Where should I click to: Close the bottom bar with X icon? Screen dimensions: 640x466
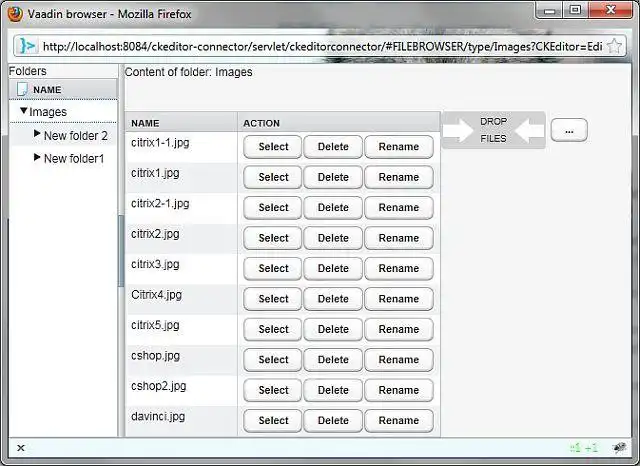tap(21, 448)
